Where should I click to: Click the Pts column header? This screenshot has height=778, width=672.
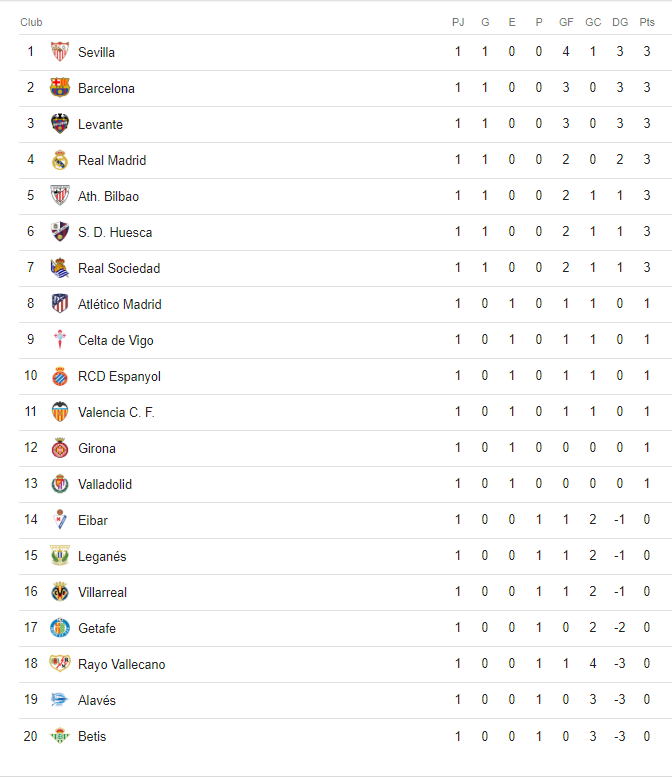(x=647, y=22)
